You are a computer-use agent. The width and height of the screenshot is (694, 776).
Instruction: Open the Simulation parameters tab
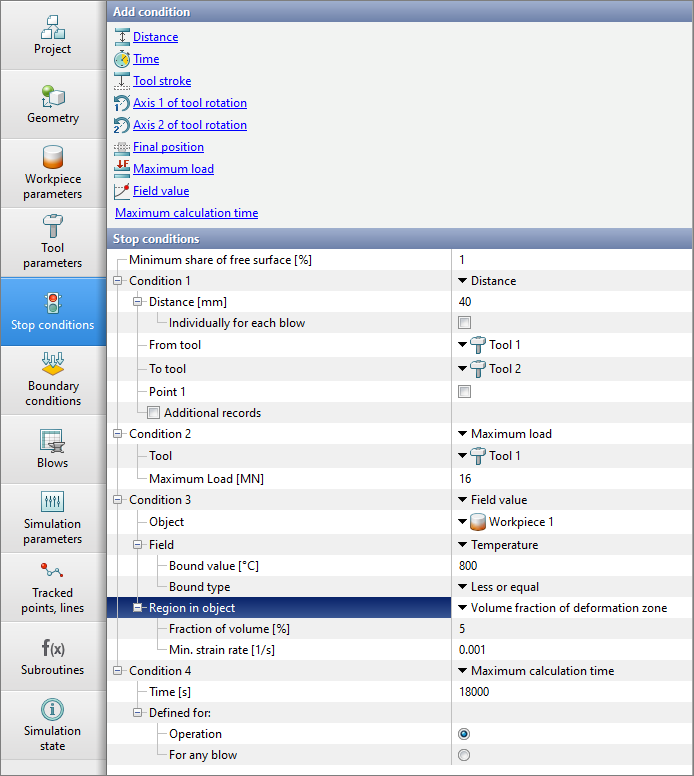[x=53, y=518]
